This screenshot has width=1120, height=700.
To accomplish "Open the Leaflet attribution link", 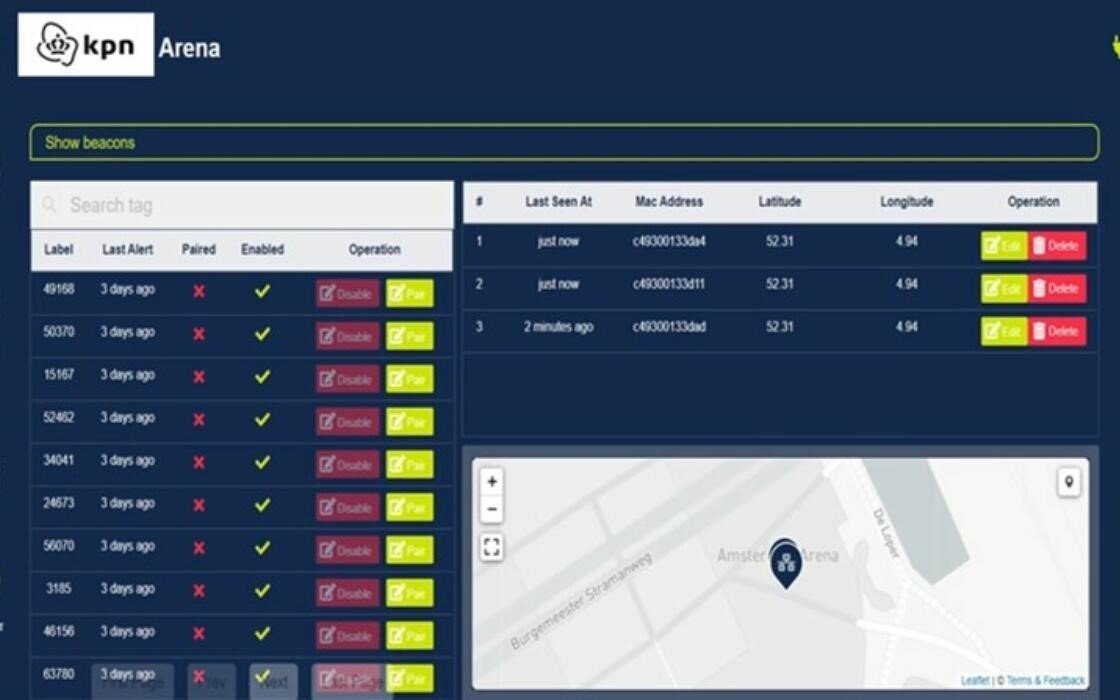I will (x=975, y=681).
